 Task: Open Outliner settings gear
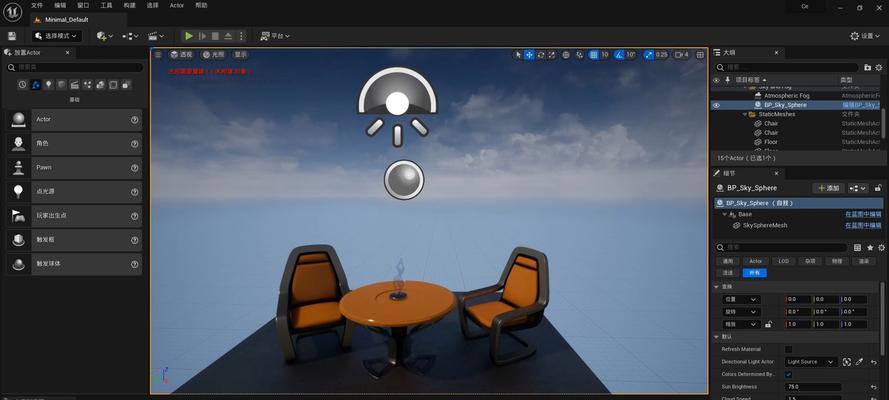pos(878,67)
